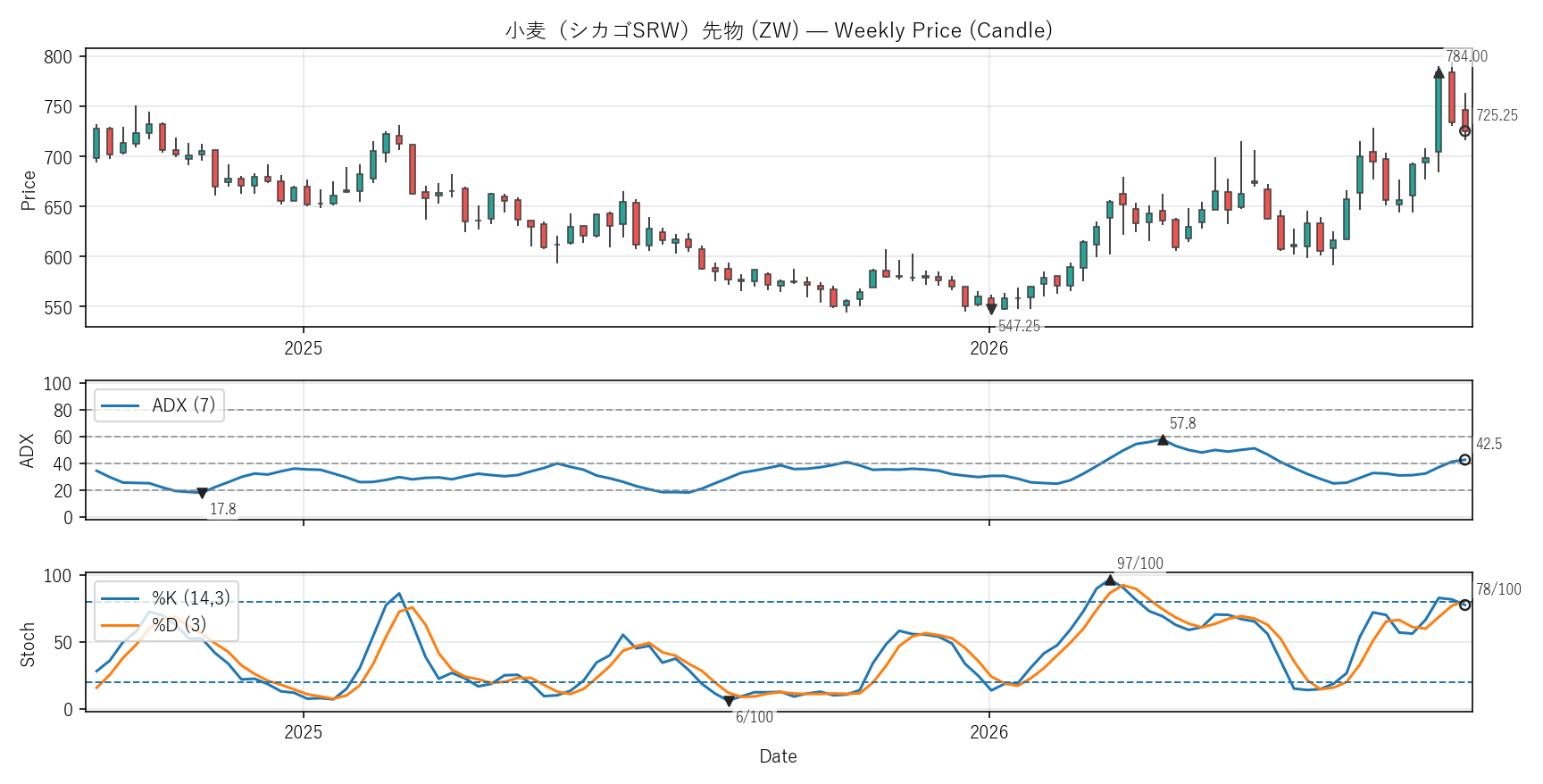Click the 'Stoch' y-axis label

pos(28,644)
